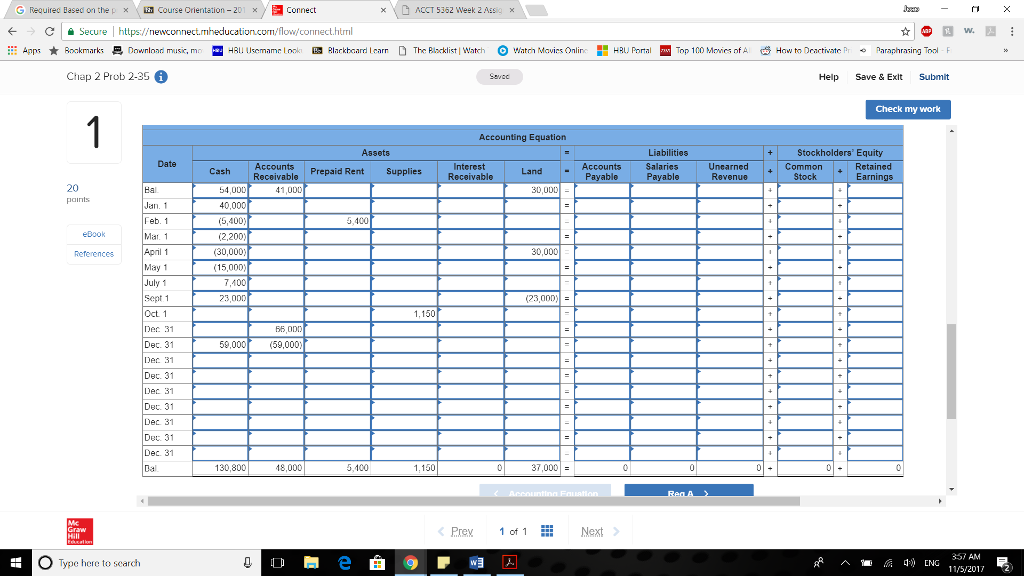Click info icon beside Chap 2 Prob 2-35
This screenshot has height=576, width=1024.
(161, 77)
